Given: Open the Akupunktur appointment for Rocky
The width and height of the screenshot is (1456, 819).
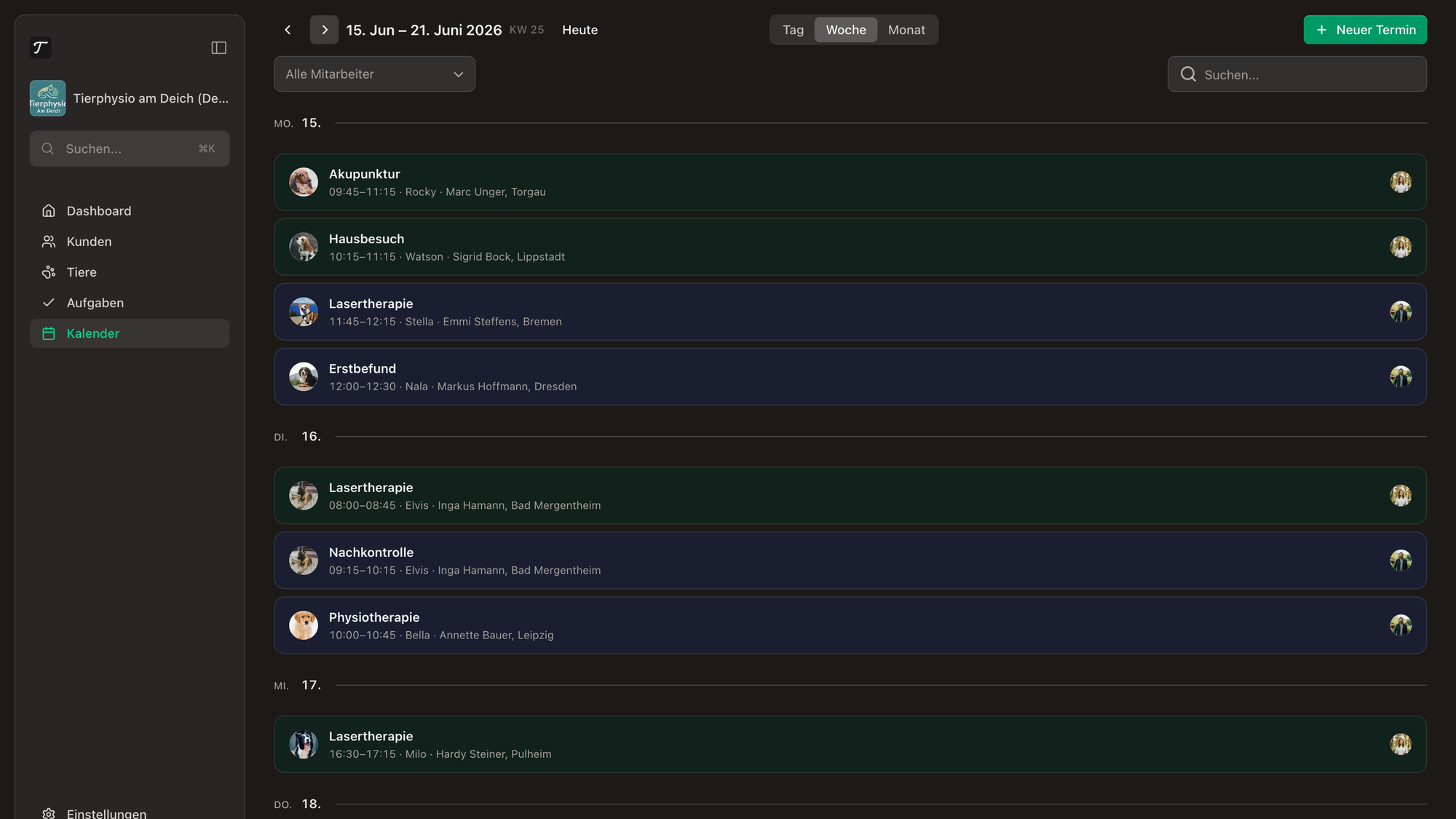Looking at the screenshot, I should pyautogui.click(x=850, y=182).
